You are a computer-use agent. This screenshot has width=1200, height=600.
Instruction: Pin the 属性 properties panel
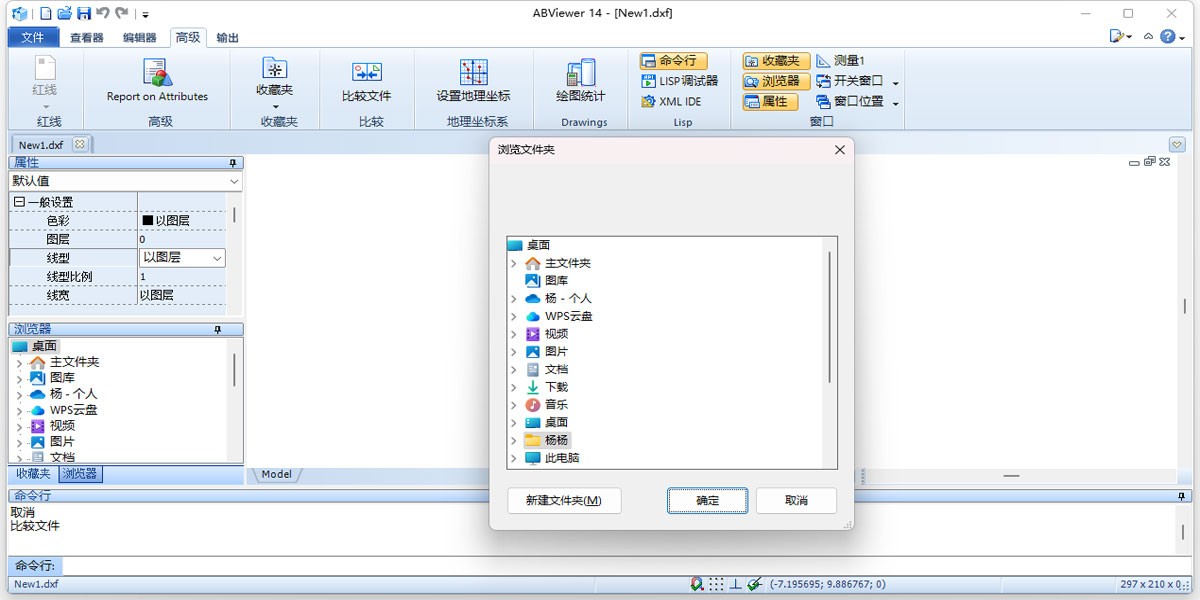(232, 163)
